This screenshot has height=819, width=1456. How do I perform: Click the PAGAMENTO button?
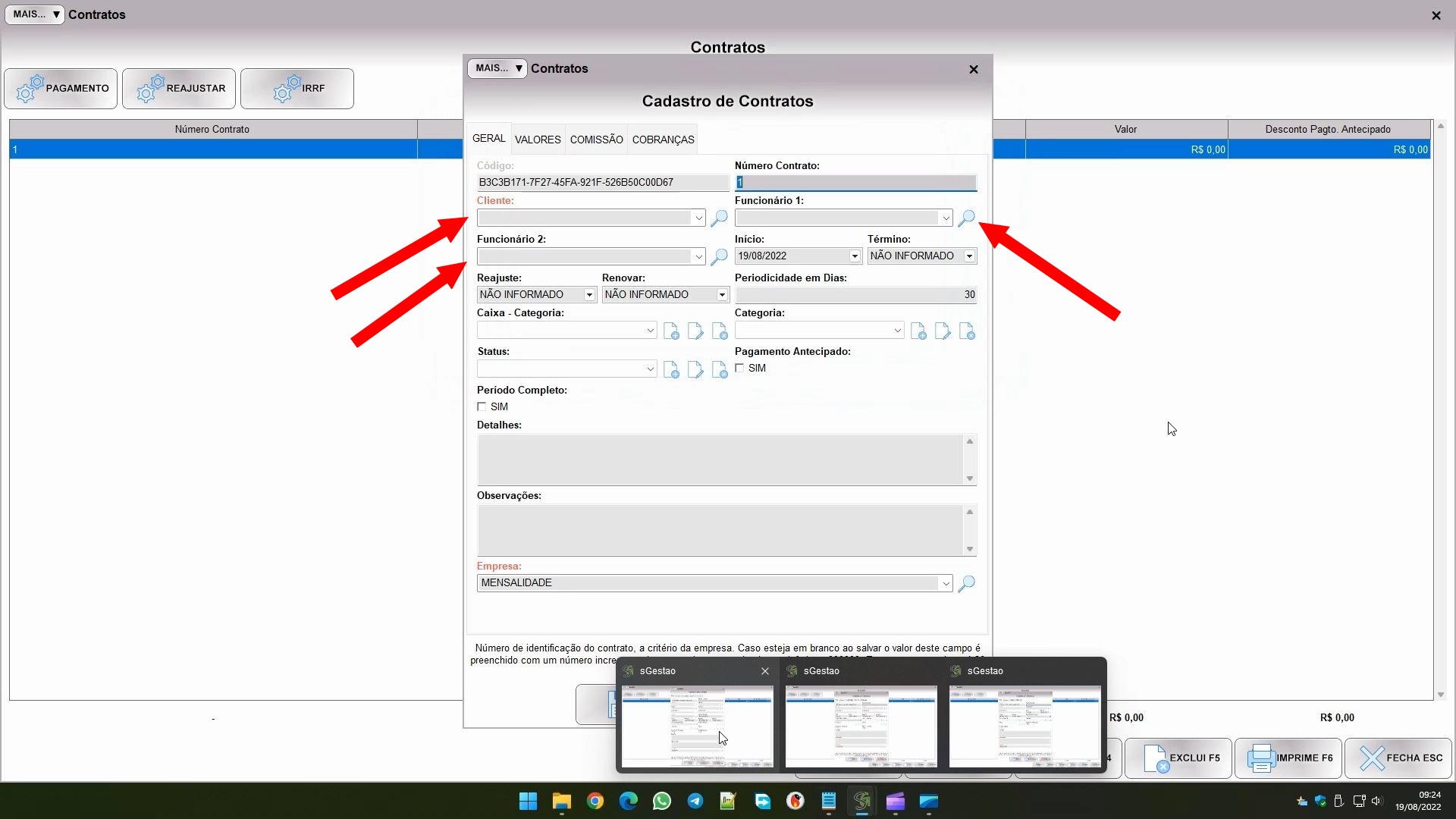tap(61, 89)
